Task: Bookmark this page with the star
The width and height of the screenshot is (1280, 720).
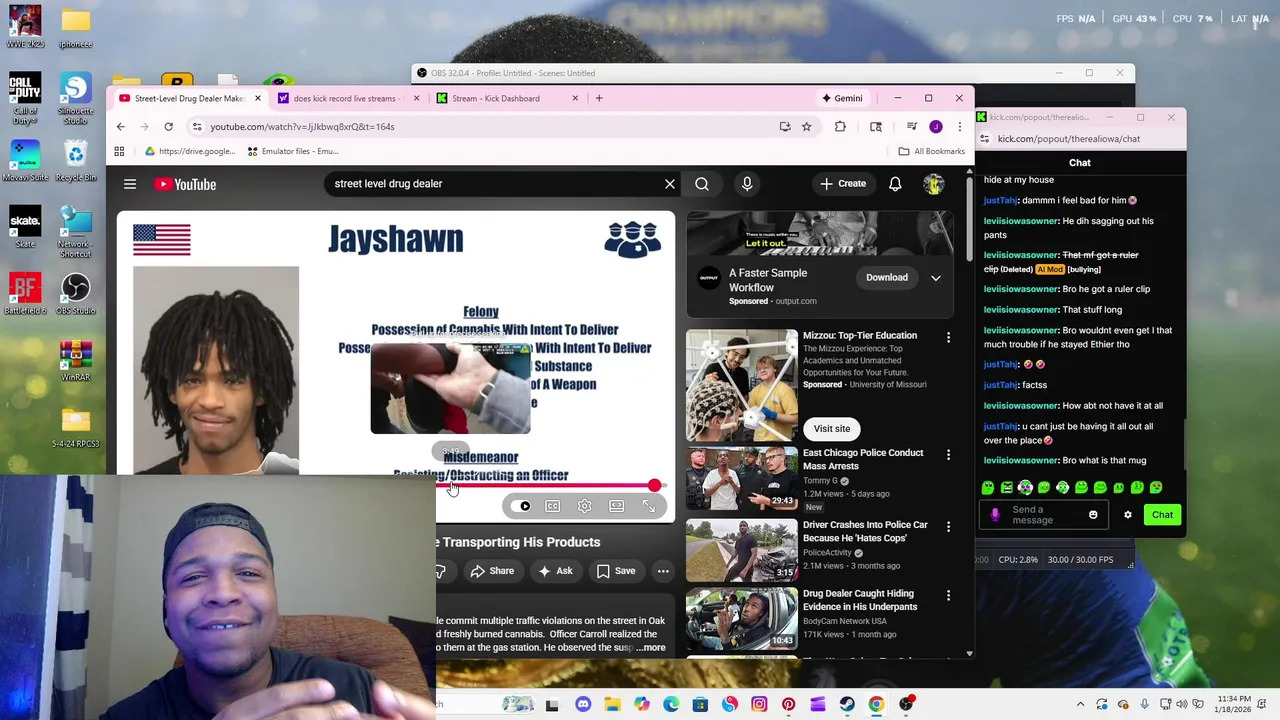Action: pos(806,127)
